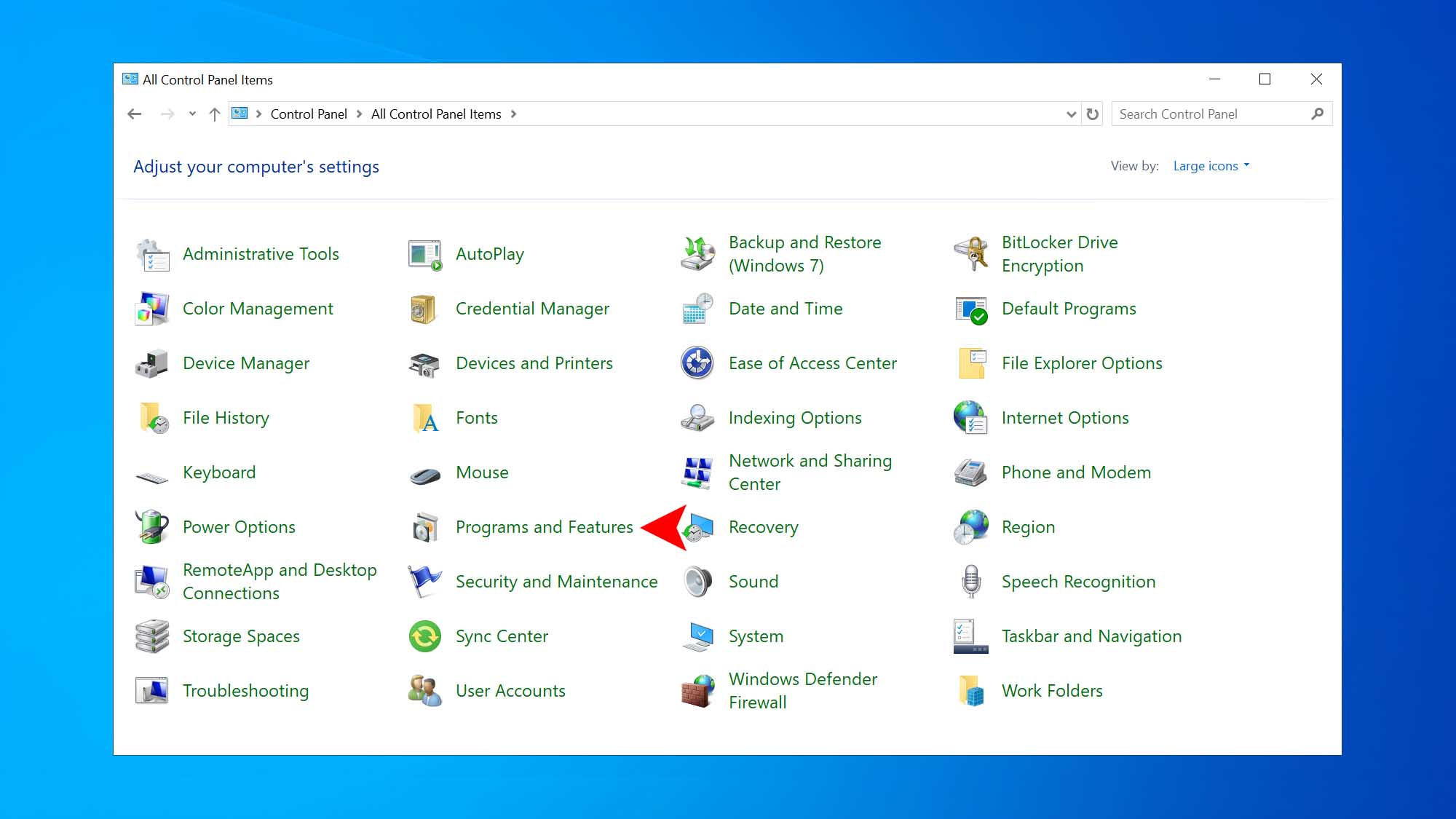Viewport: 1456px width, 819px height.
Task: Click the System computer icon
Action: click(x=698, y=636)
